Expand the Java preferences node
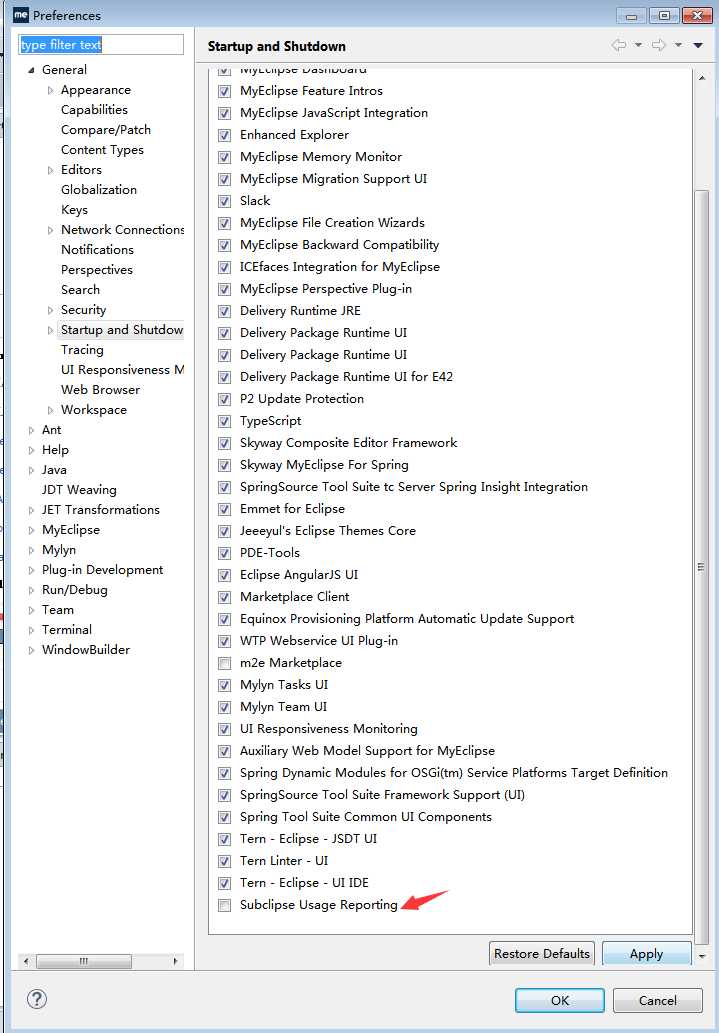The image size is (719, 1033). pyautogui.click(x=31, y=470)
